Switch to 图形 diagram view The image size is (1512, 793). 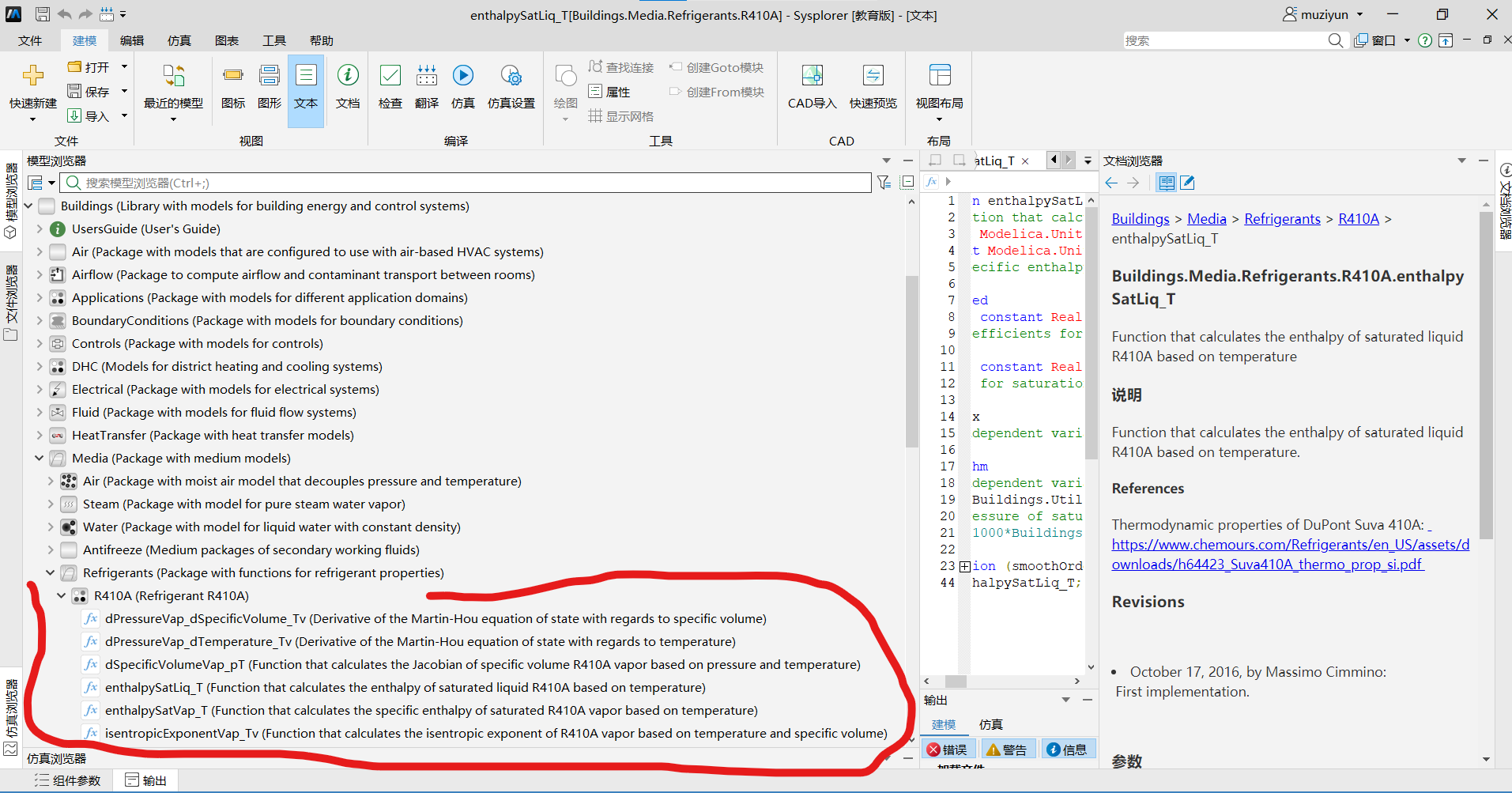[x=270, y=76]
